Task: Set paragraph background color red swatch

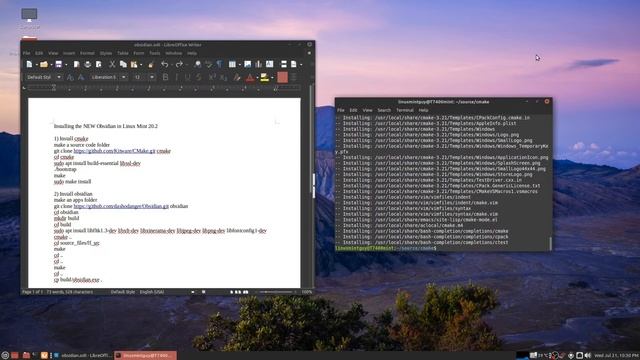Action: pos(282,77)
